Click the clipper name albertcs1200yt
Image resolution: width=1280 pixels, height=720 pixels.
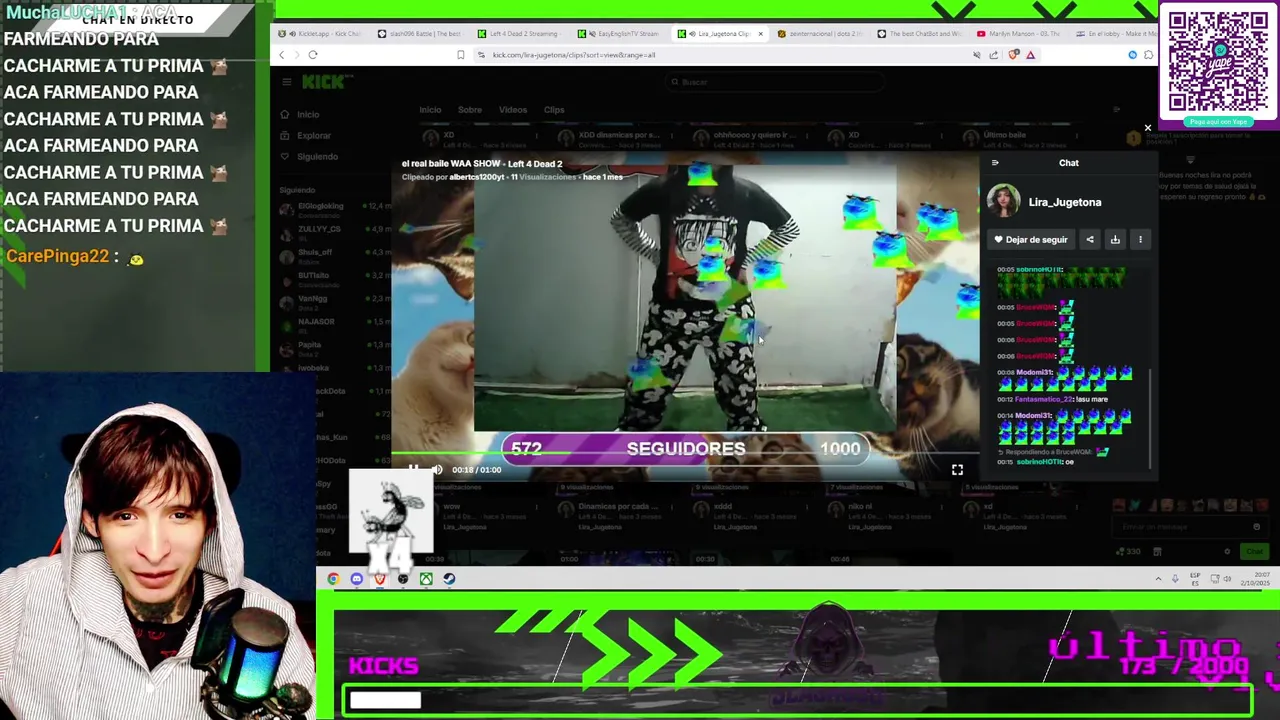pos(478,177)
